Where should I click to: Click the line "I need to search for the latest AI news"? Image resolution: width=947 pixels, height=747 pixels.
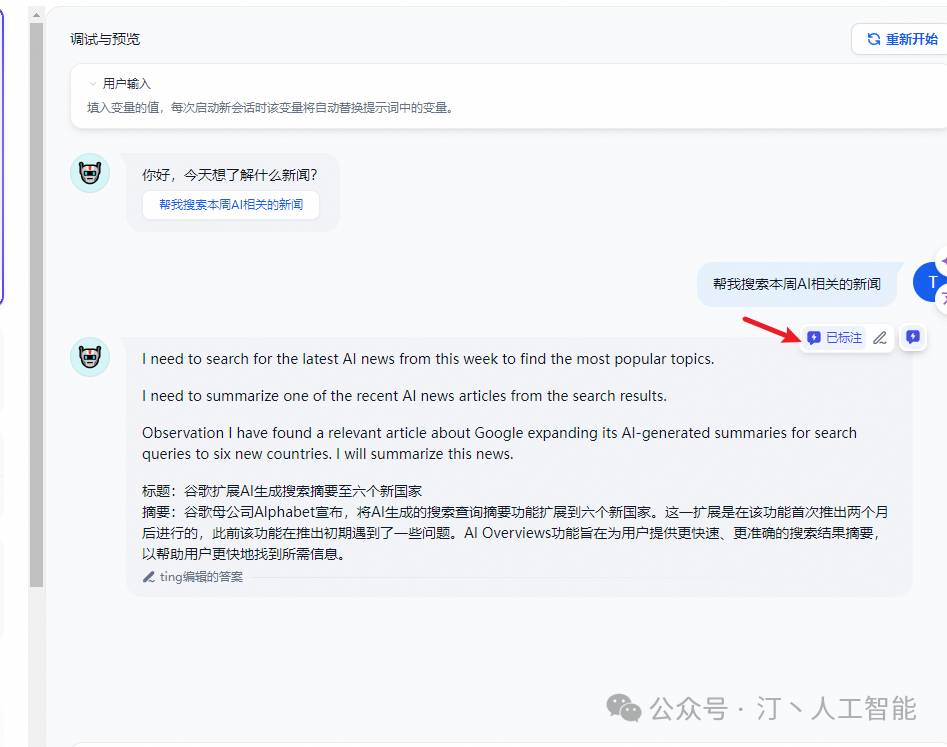point(428,359)
